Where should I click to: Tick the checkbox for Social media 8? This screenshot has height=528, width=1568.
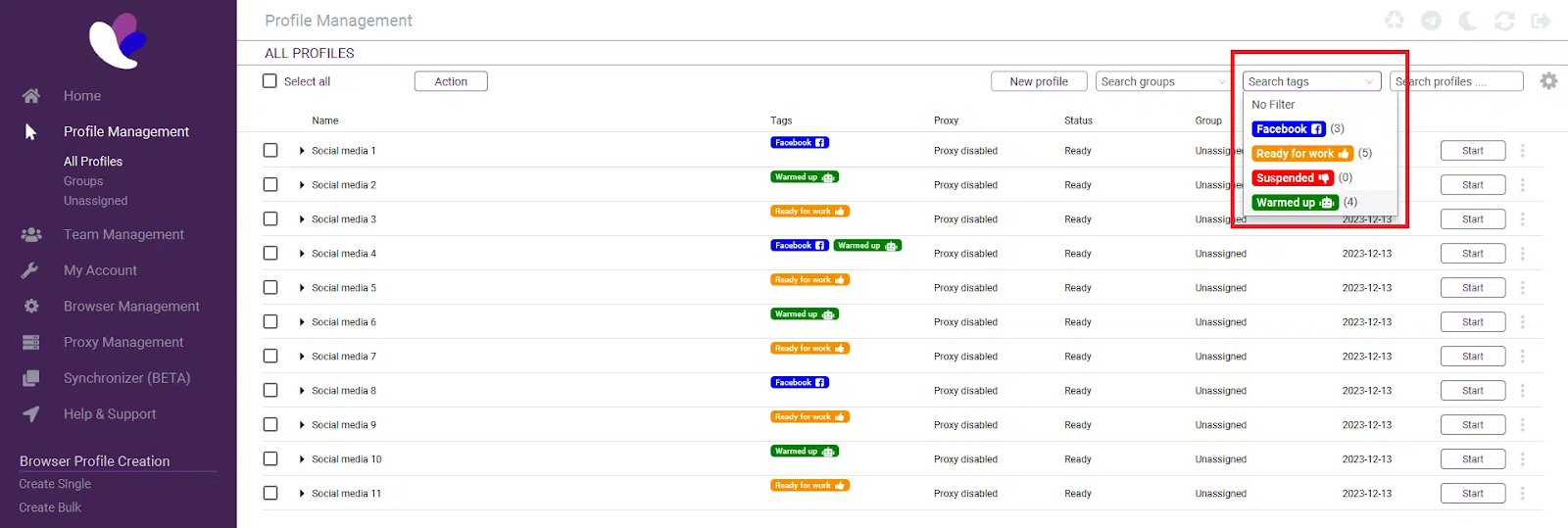[x=270, y=391]
